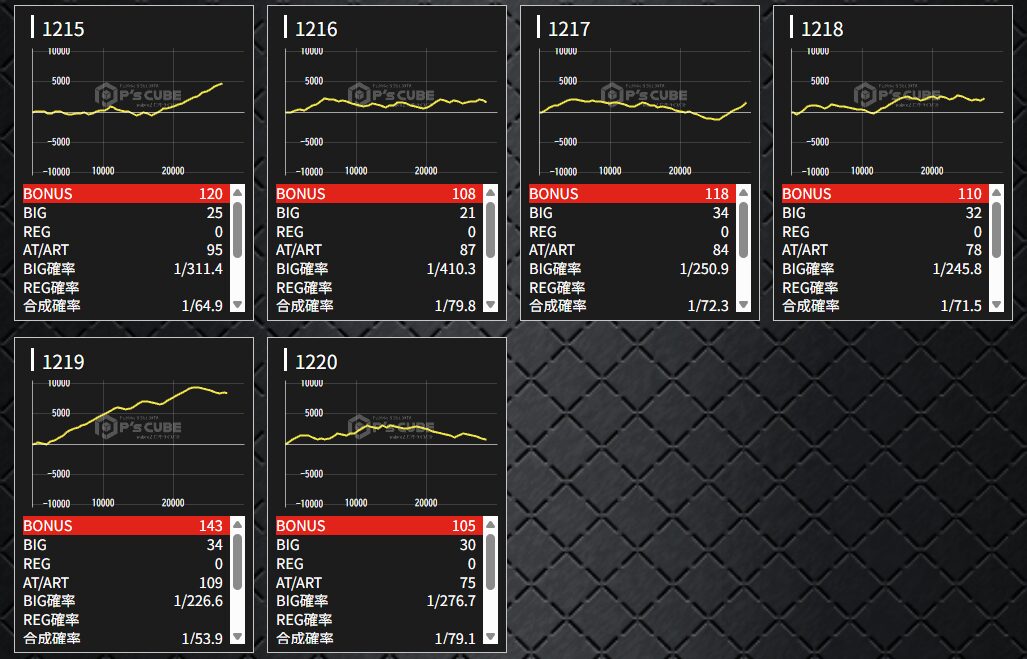Open the slump graph for machine 1216
The height and width of the screenshot is (659, 1027).
(391, 111)
